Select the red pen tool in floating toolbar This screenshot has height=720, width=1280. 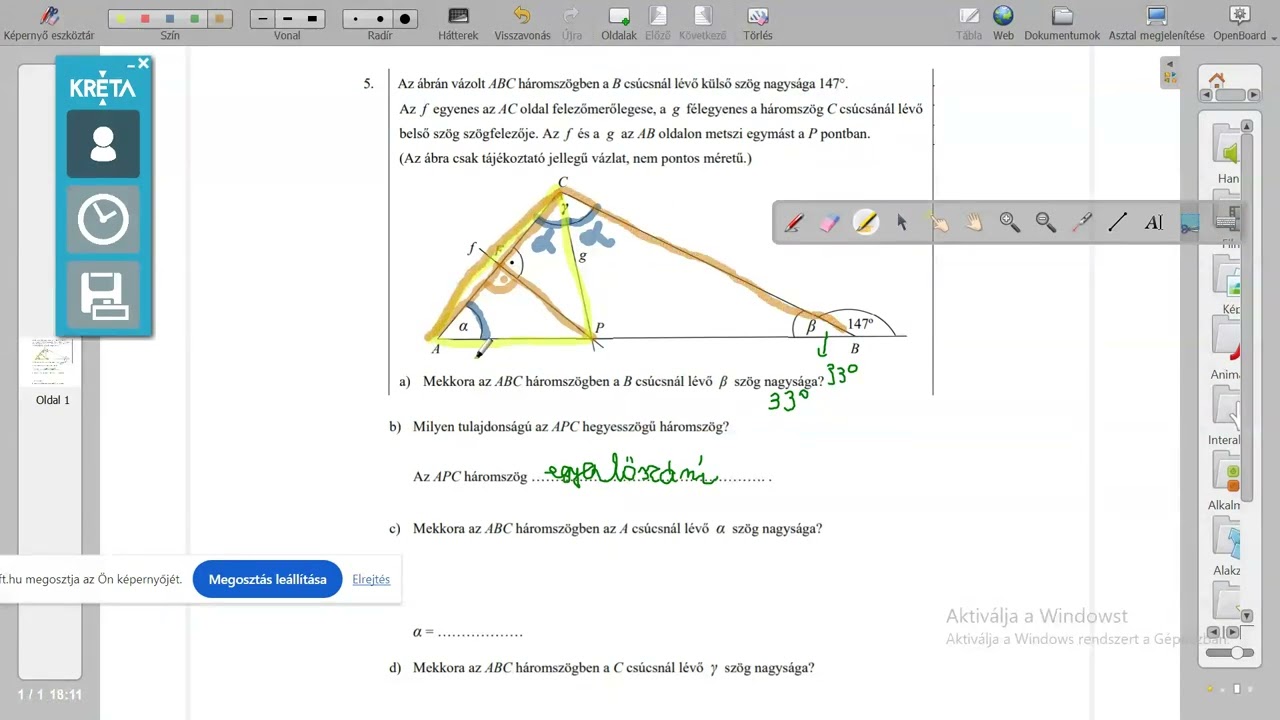pos(794,222)
